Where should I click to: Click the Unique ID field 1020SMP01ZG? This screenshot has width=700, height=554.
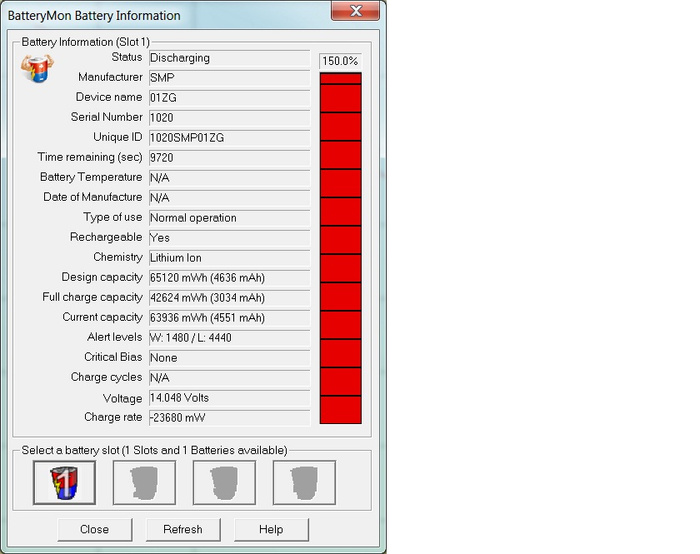228,138
